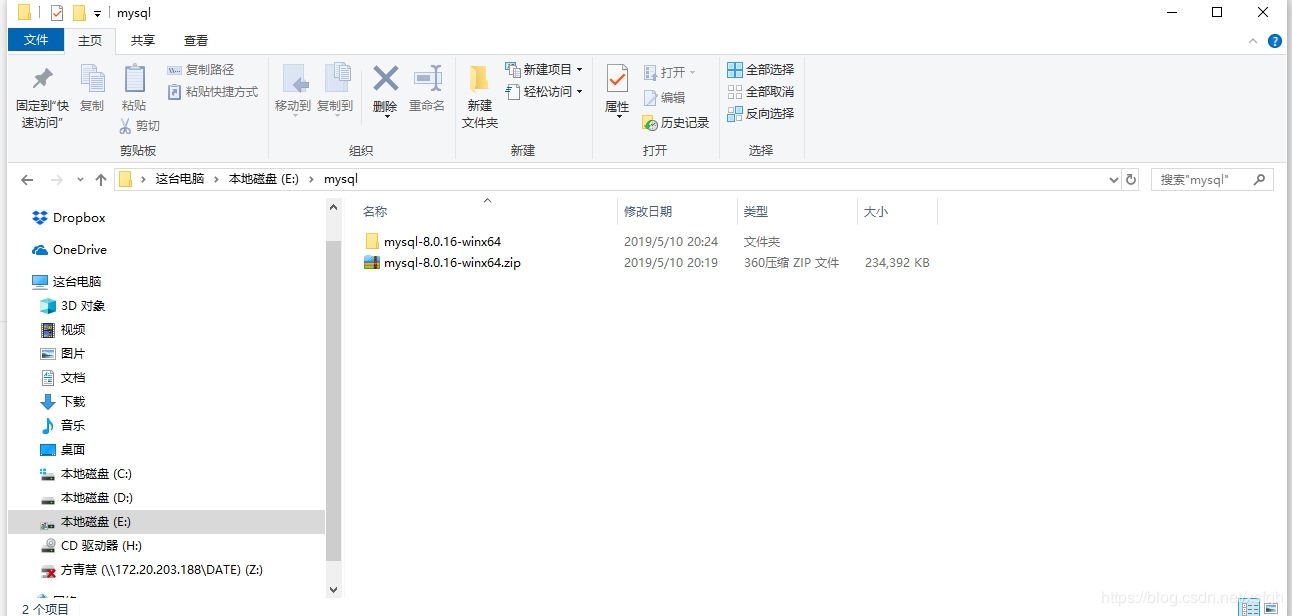This screenshot has height=616, width=1292.
Task: Click 编辑 in the ribbon
Action: [x=664, y=98]
